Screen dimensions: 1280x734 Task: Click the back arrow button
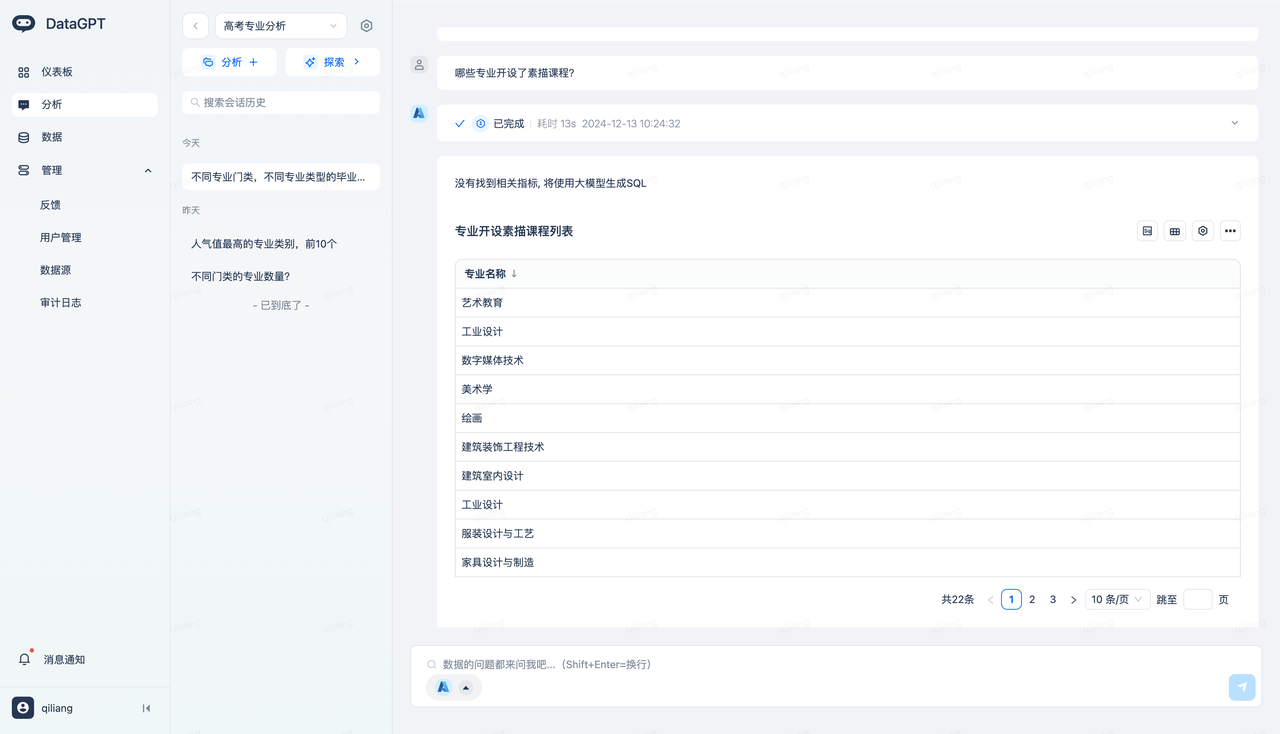point(195,26)
